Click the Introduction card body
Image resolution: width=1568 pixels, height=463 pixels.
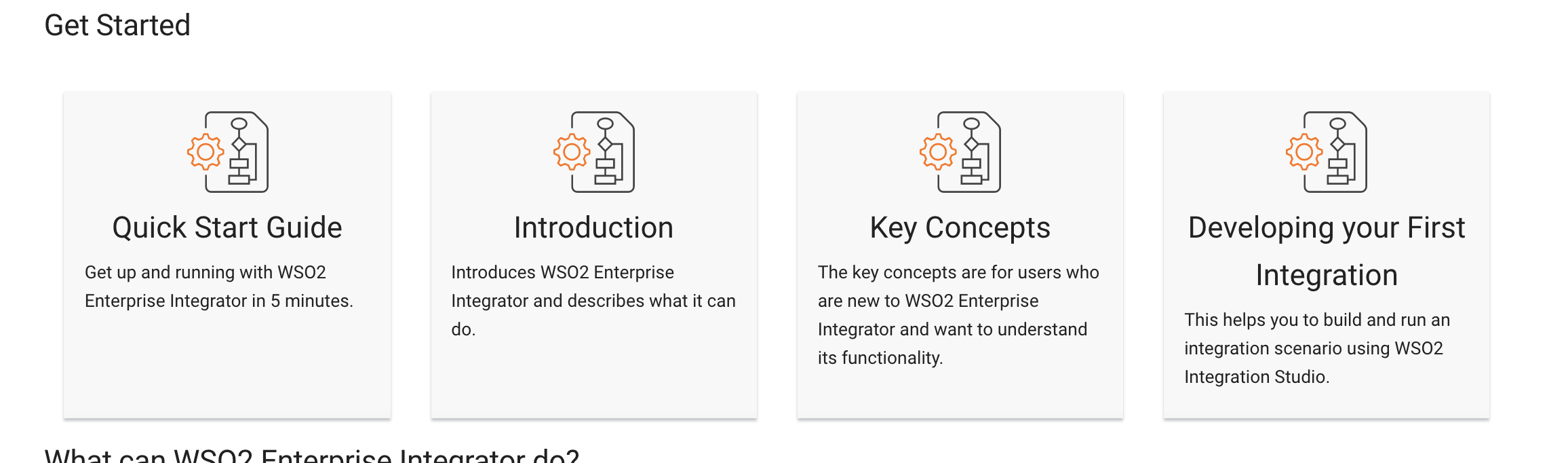pos(594,300)
